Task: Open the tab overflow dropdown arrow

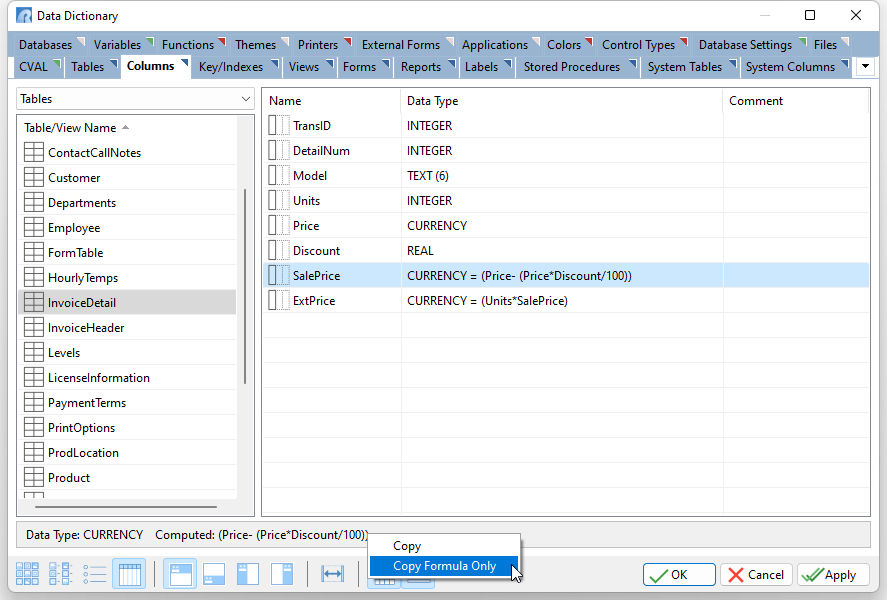Action: pos(865,66)
